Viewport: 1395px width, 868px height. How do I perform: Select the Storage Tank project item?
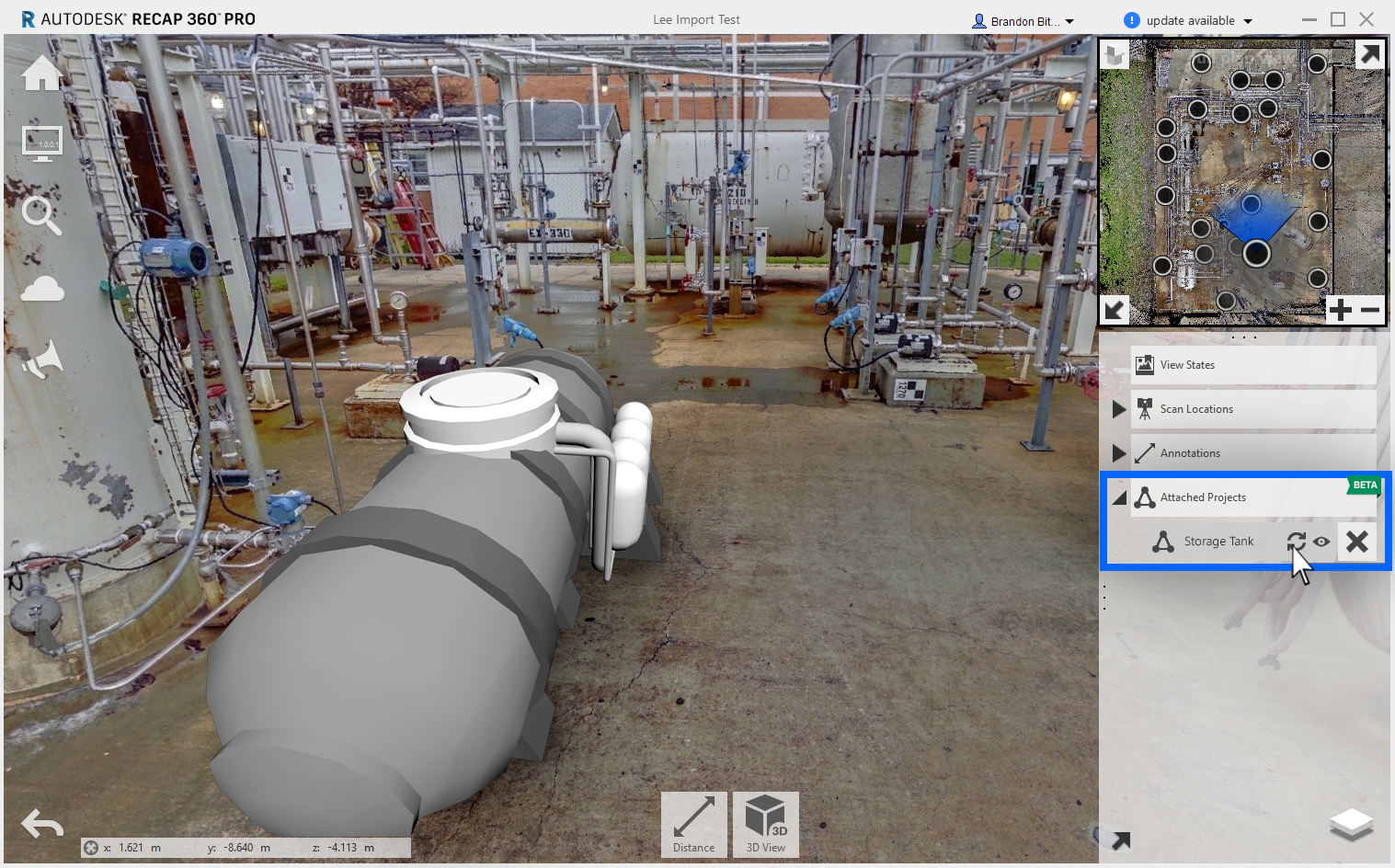click(x=1218, y=542)
